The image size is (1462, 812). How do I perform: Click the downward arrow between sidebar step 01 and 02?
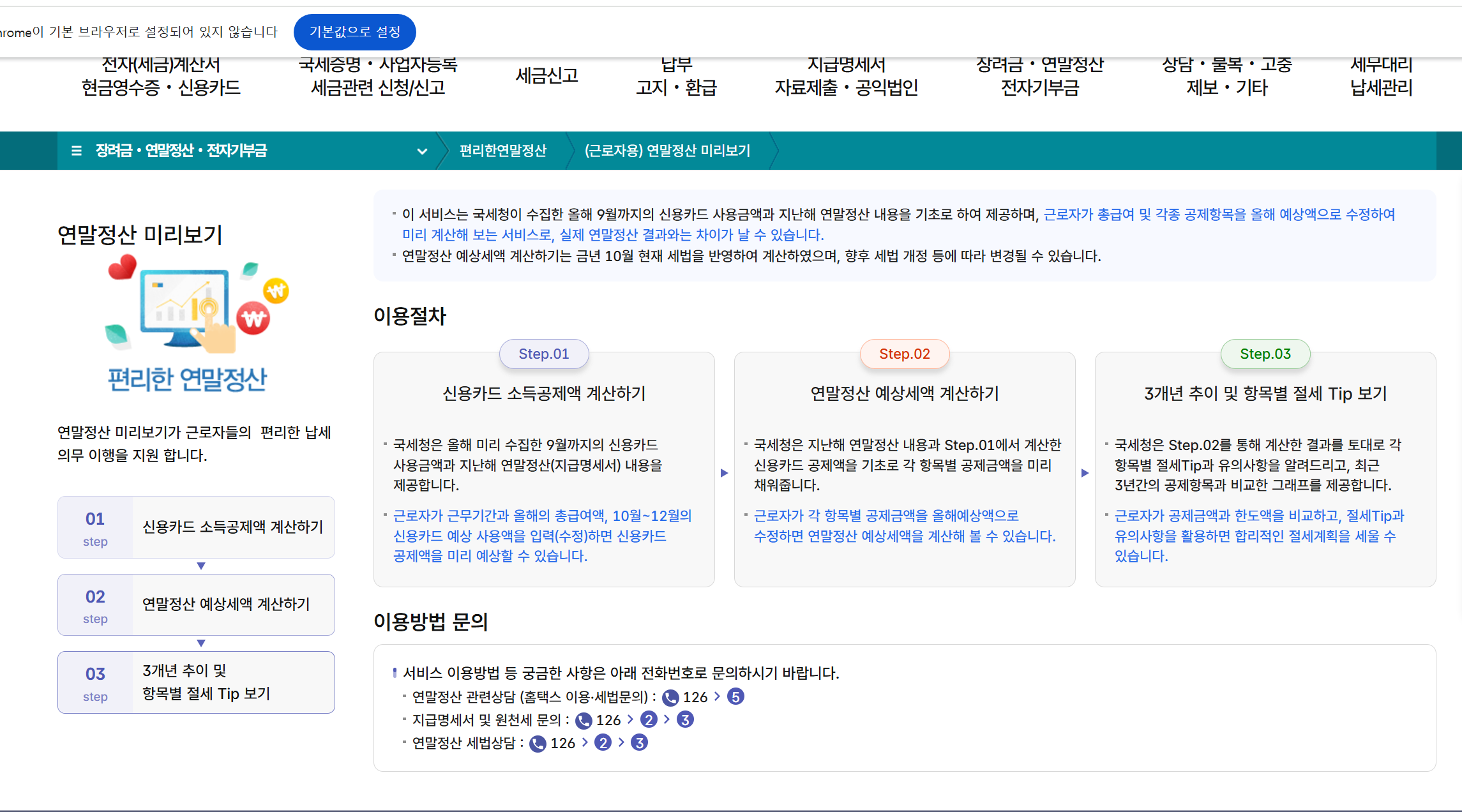pyautogui.click(x=202, y=566)
